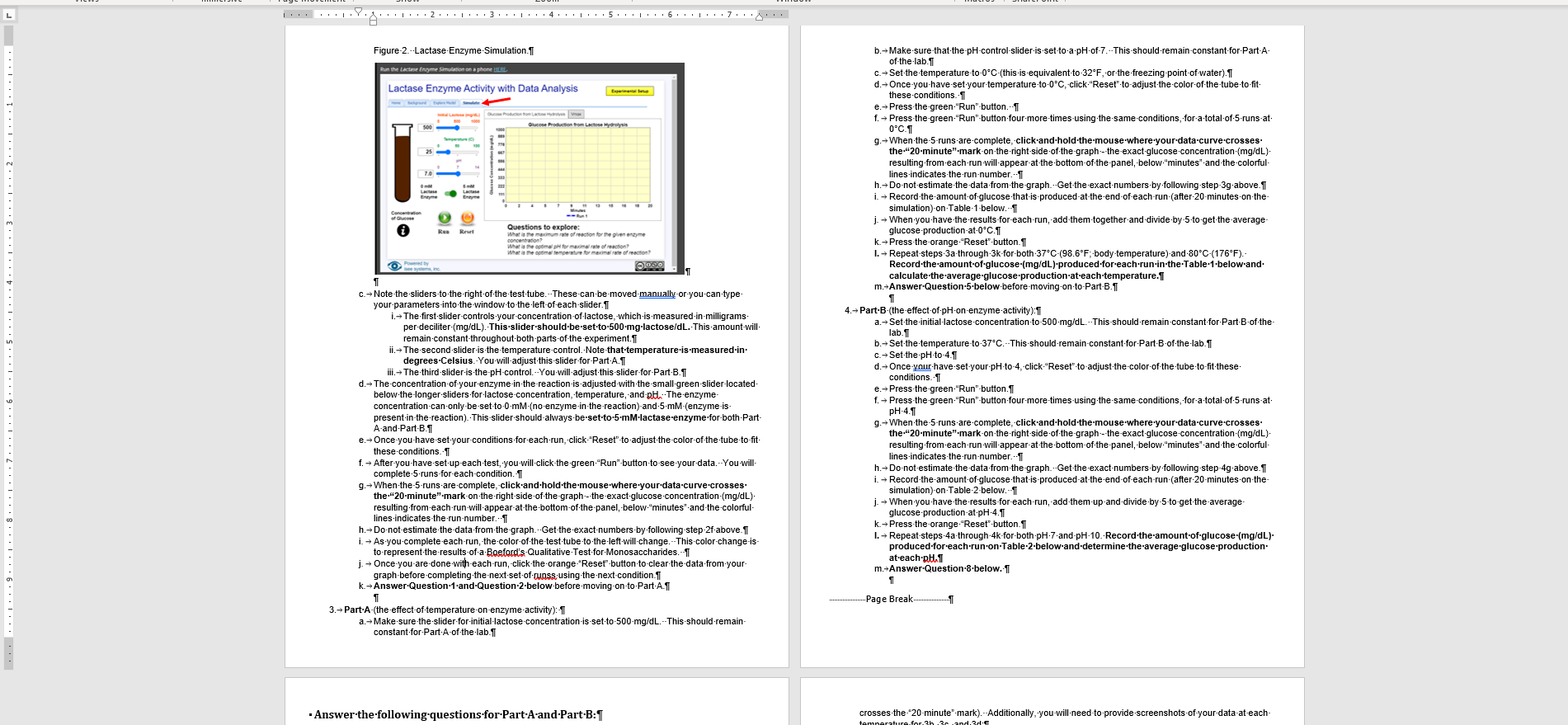Click the Background tab in the simulation figure
This screenshot has height=725, width=1568.
417,103
